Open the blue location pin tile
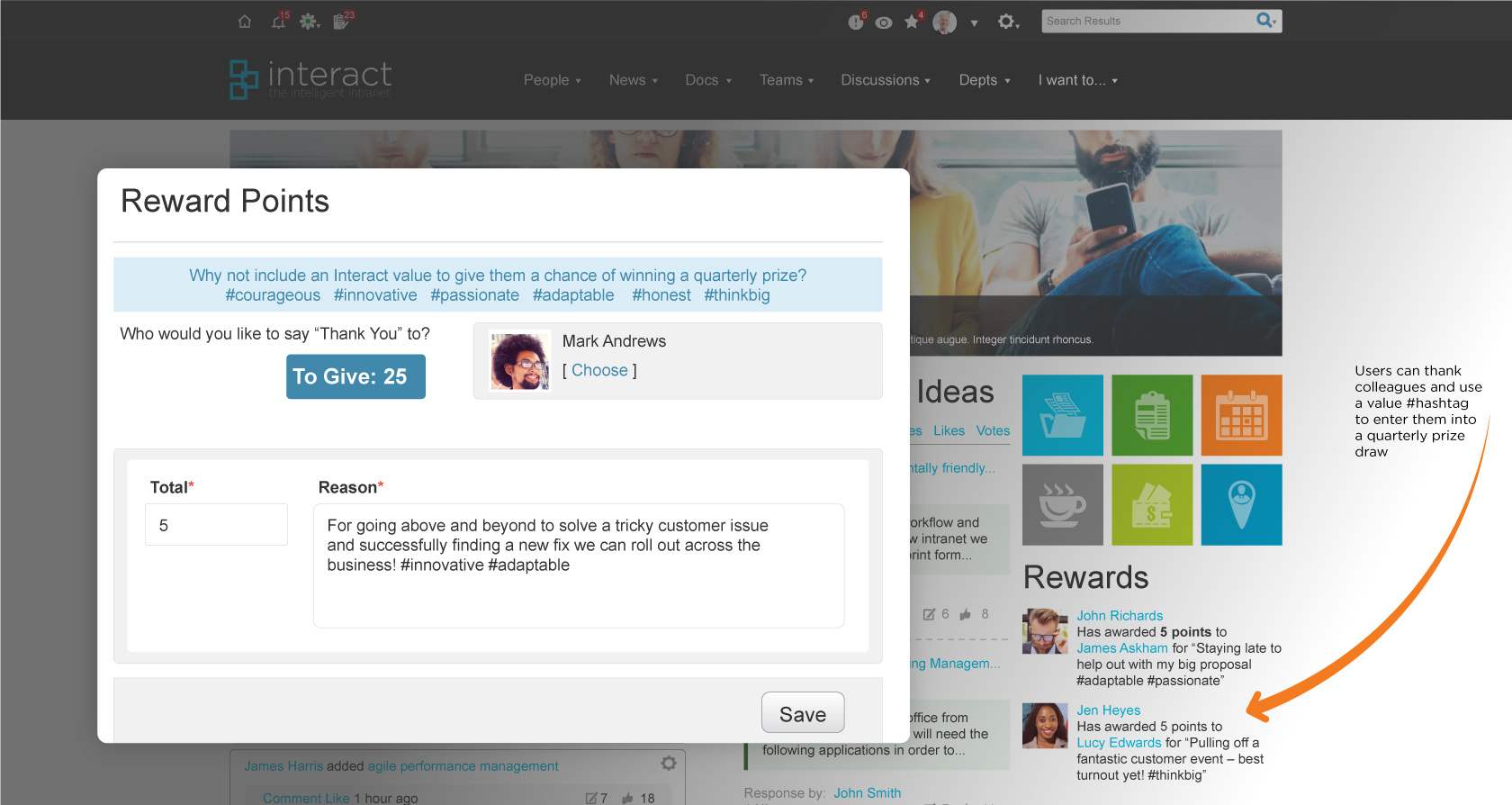This screenshot has width=1512, height=805. 1242,505
